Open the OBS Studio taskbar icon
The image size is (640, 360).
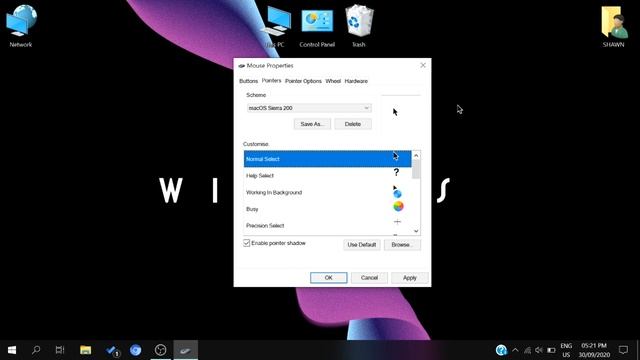coord(160,350)
